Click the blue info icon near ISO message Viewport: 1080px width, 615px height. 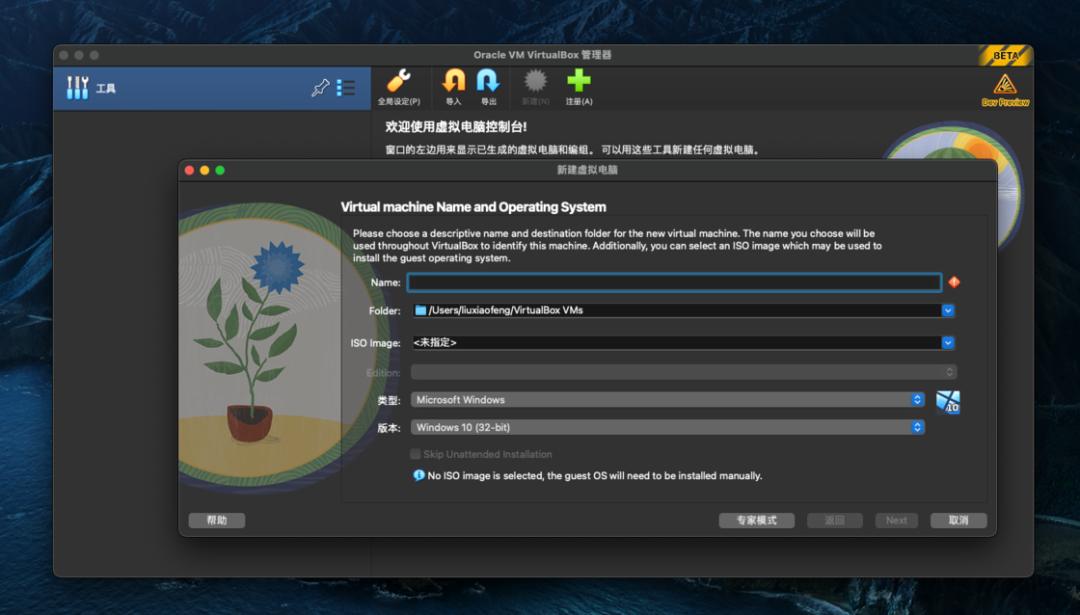(419, 476)
